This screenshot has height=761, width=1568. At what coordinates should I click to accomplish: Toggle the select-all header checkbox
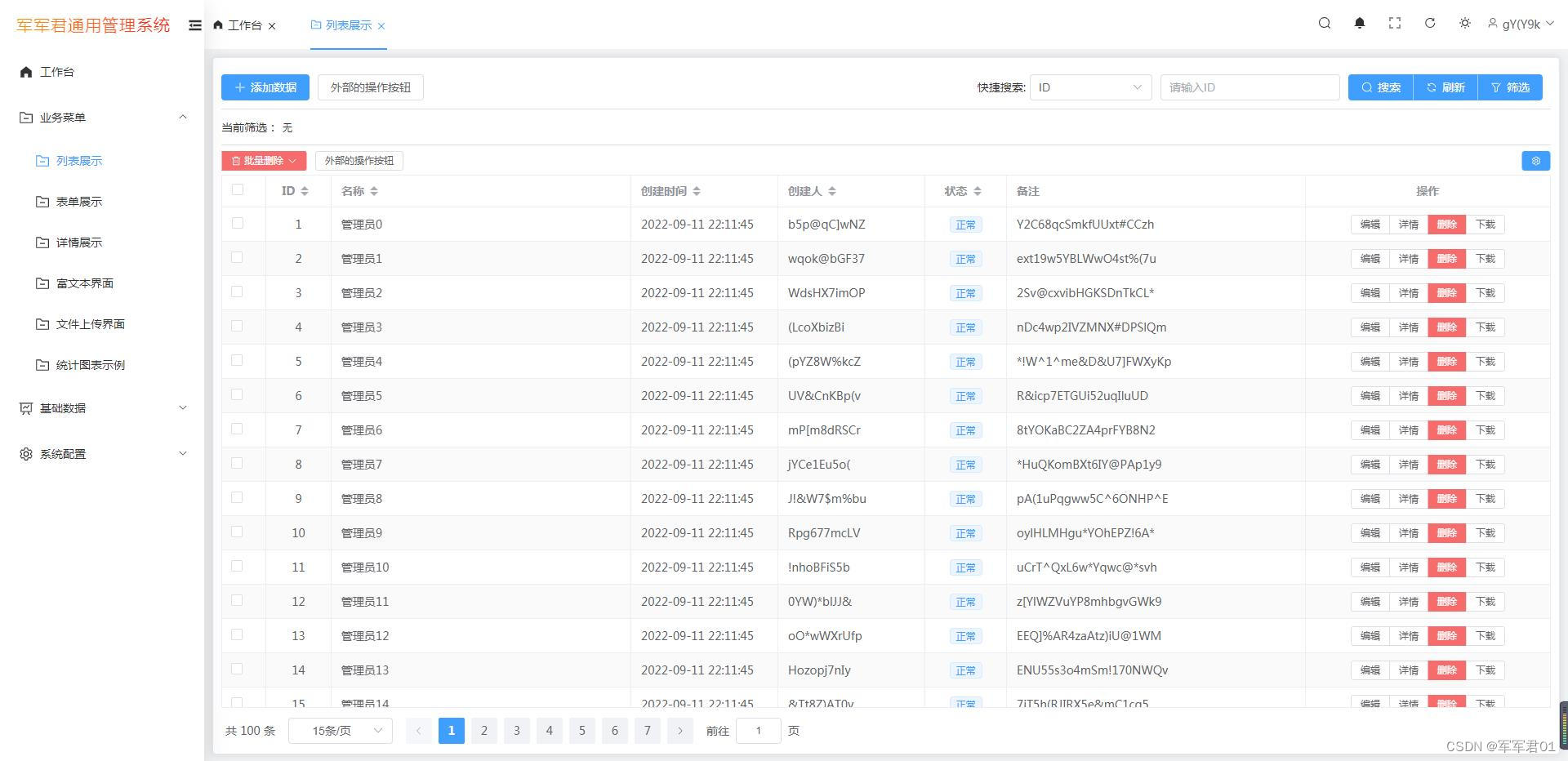coord(238,189)
